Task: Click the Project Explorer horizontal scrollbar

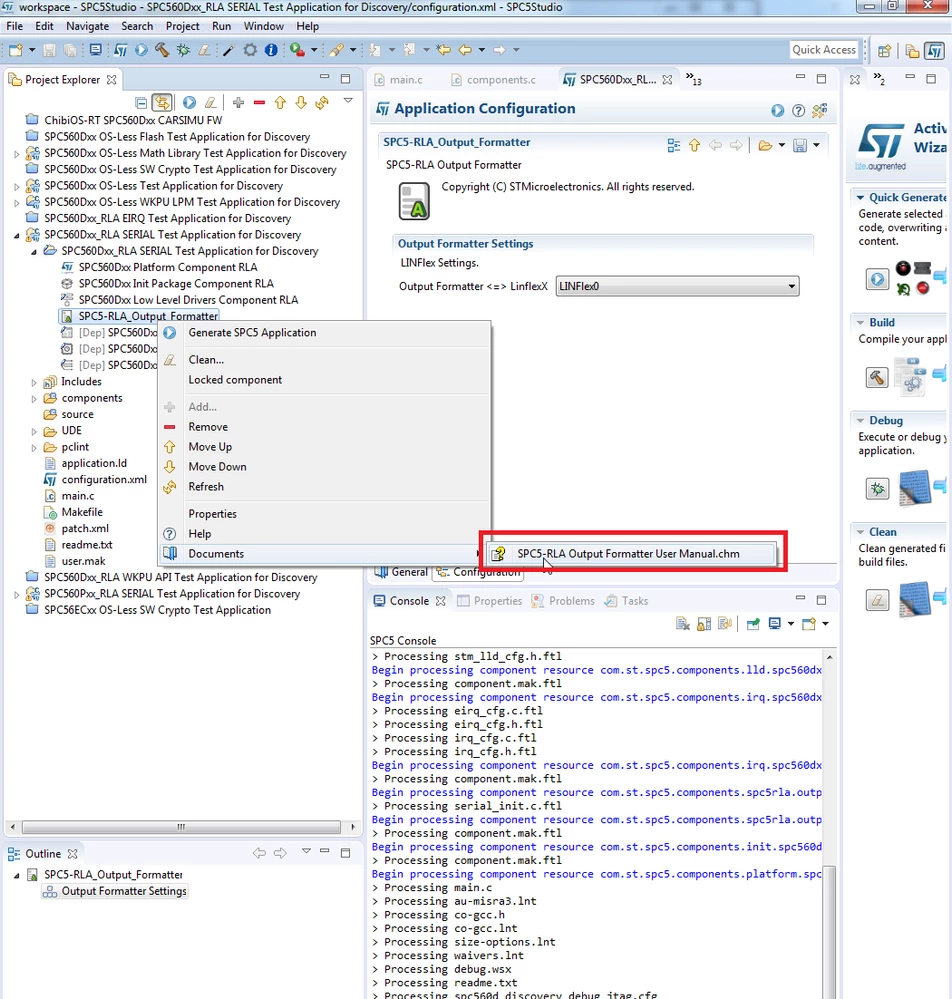Action: click(x=181, y=827)
